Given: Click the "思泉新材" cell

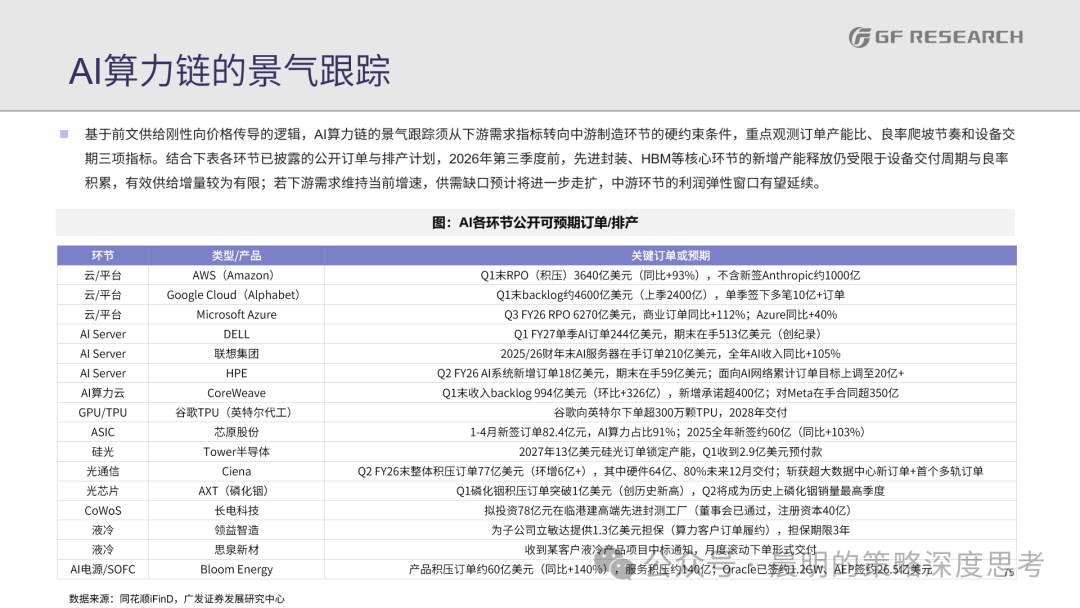Looking at the screenshot, I should pyautogui.click(x=236, y=550).
